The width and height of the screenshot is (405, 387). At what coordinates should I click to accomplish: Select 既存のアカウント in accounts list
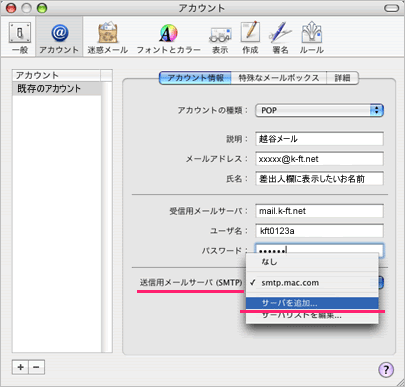(x=57, y=89)
